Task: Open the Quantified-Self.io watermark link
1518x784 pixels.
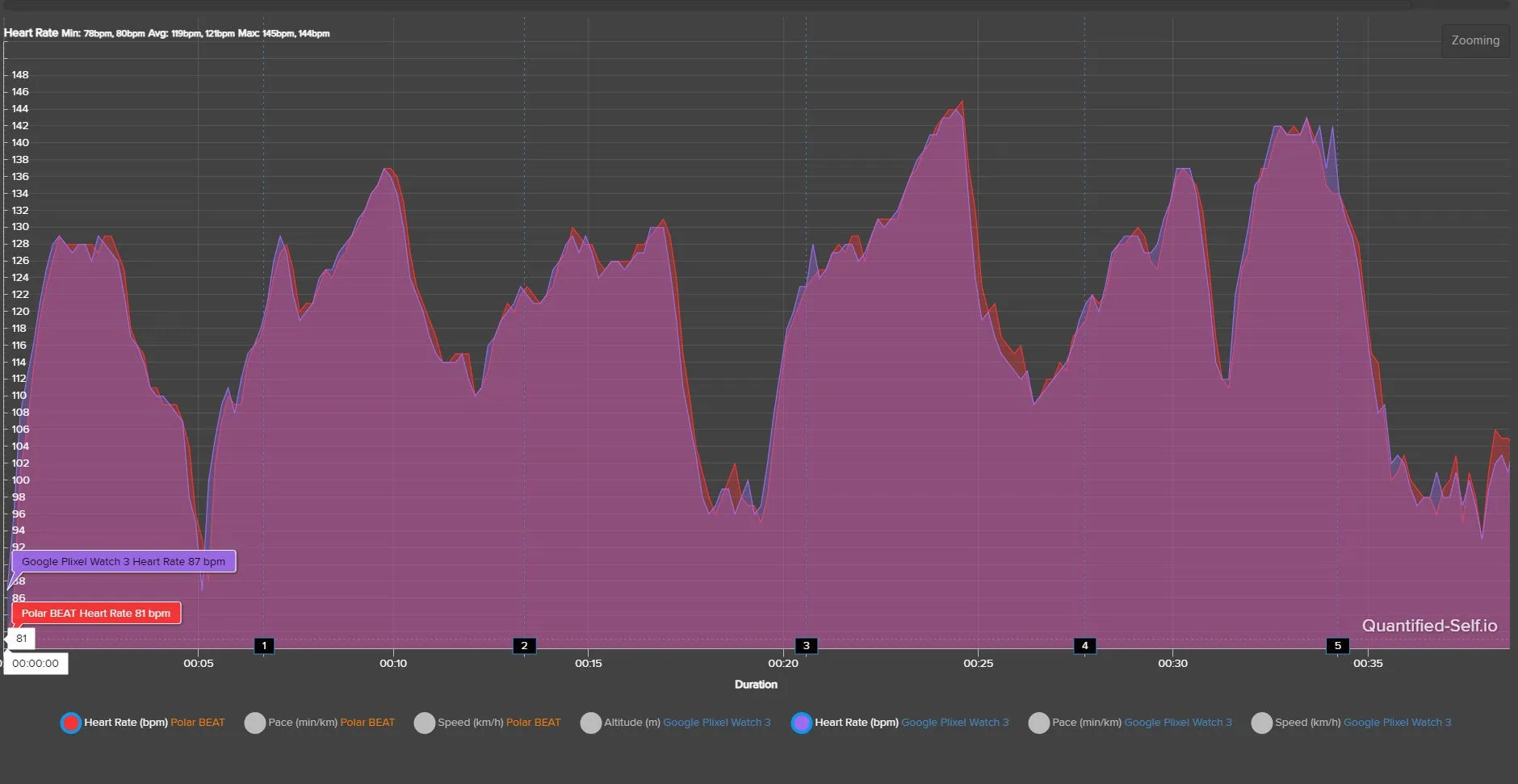Action: click(x=1428, y=626)
